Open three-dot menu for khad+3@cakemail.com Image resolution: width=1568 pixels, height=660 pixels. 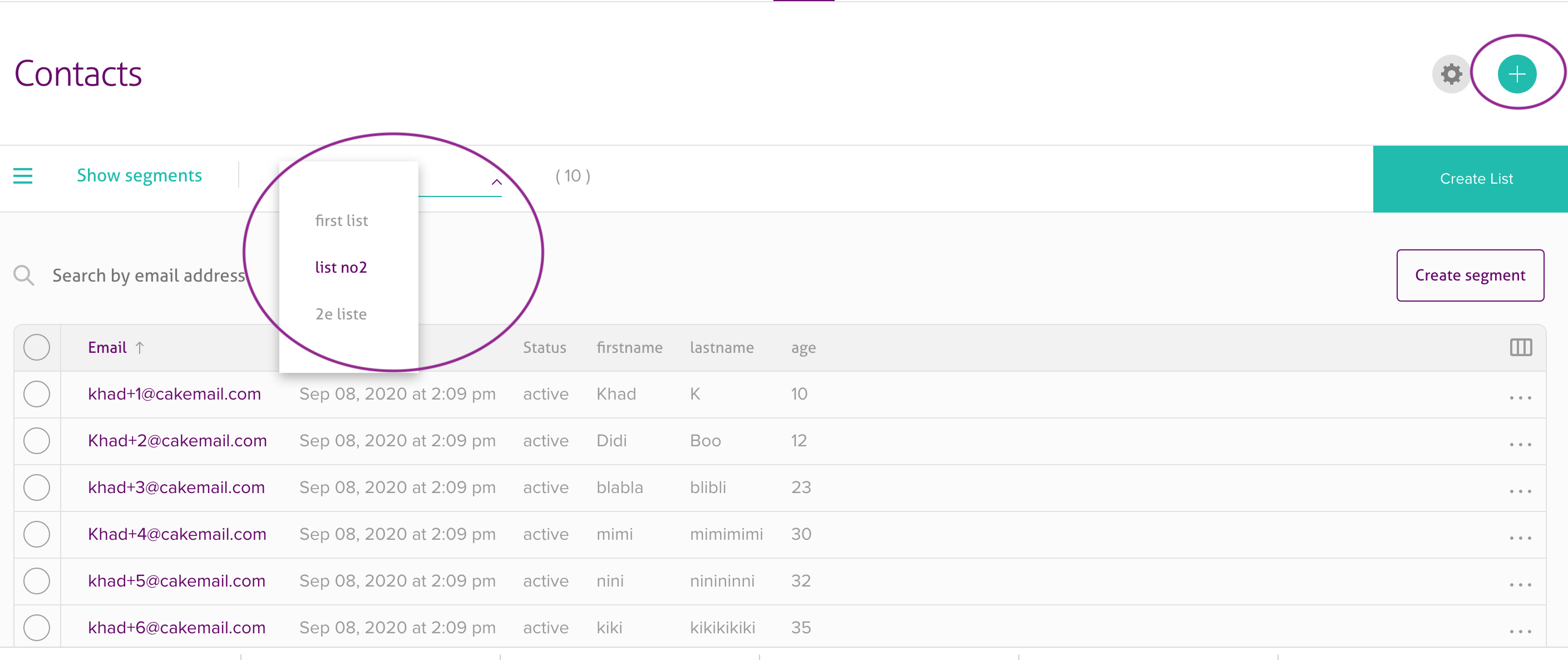point(1520,491)
